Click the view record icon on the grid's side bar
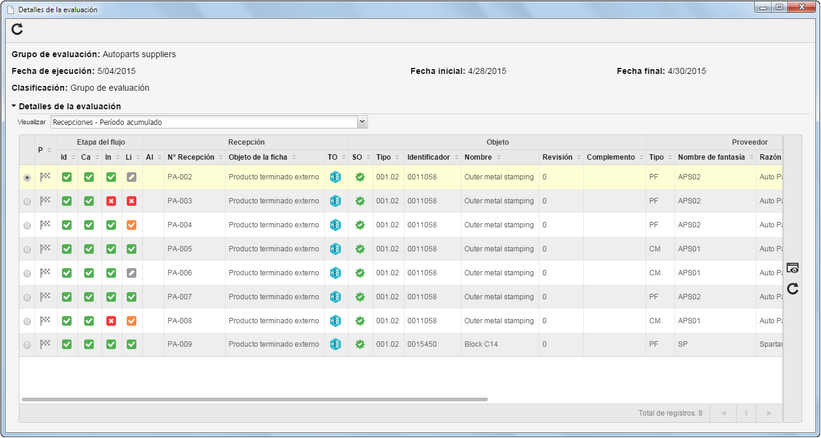 792,268
